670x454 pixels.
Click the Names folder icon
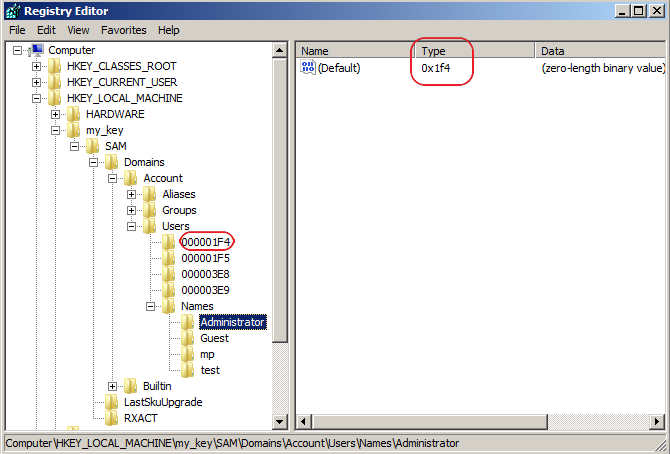169,306
